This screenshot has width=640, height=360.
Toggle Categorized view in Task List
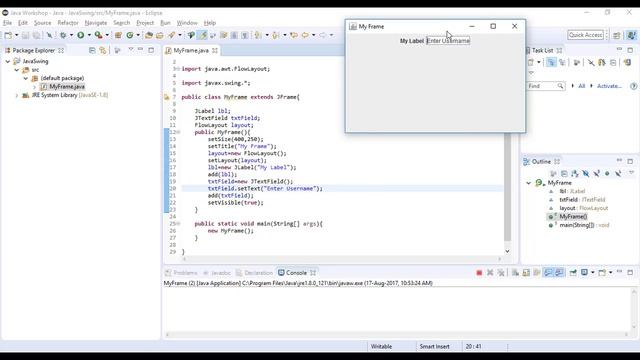[551, 62]
